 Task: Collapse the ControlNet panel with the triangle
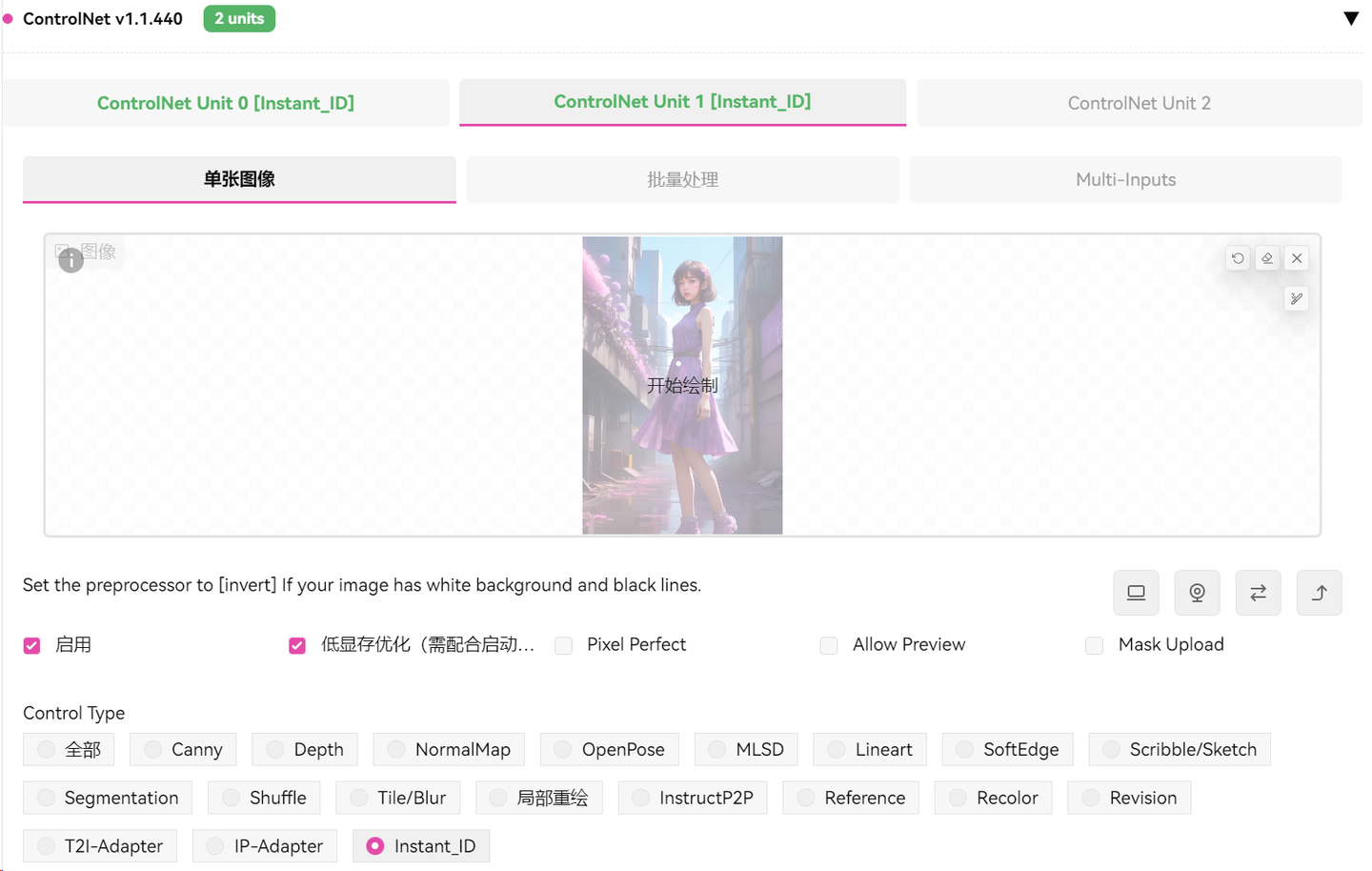(x=1351, y=17)
